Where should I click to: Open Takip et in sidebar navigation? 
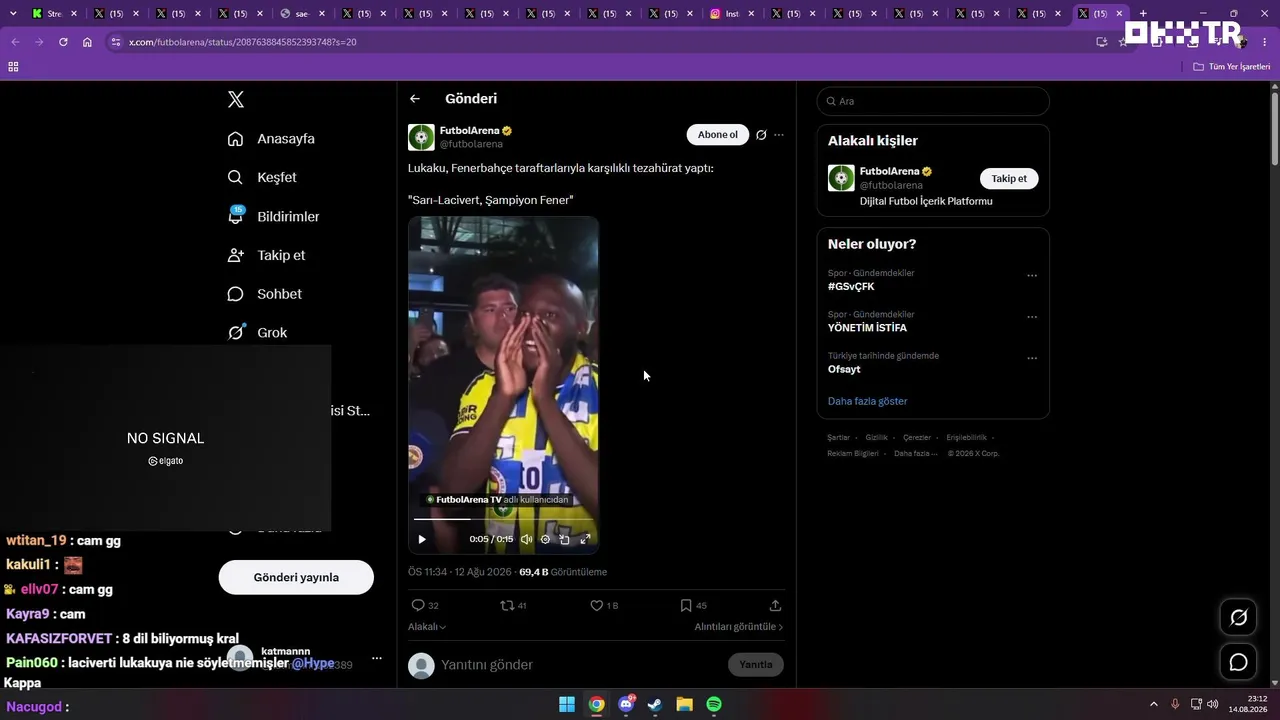266,255
